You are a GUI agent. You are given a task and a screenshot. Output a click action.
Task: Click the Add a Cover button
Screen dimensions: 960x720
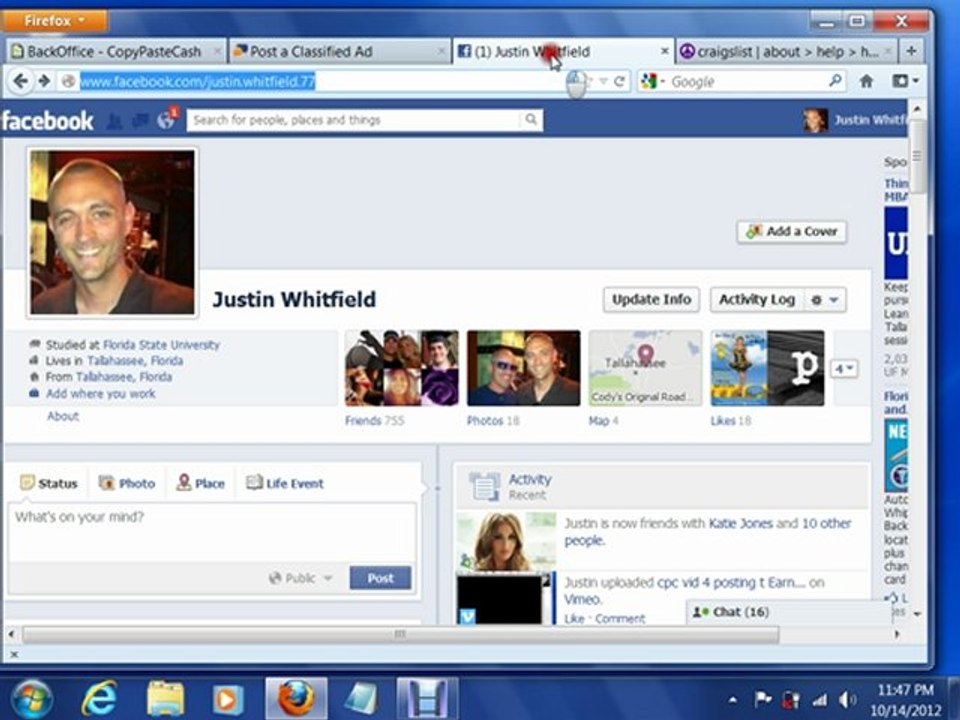point(792,231)
